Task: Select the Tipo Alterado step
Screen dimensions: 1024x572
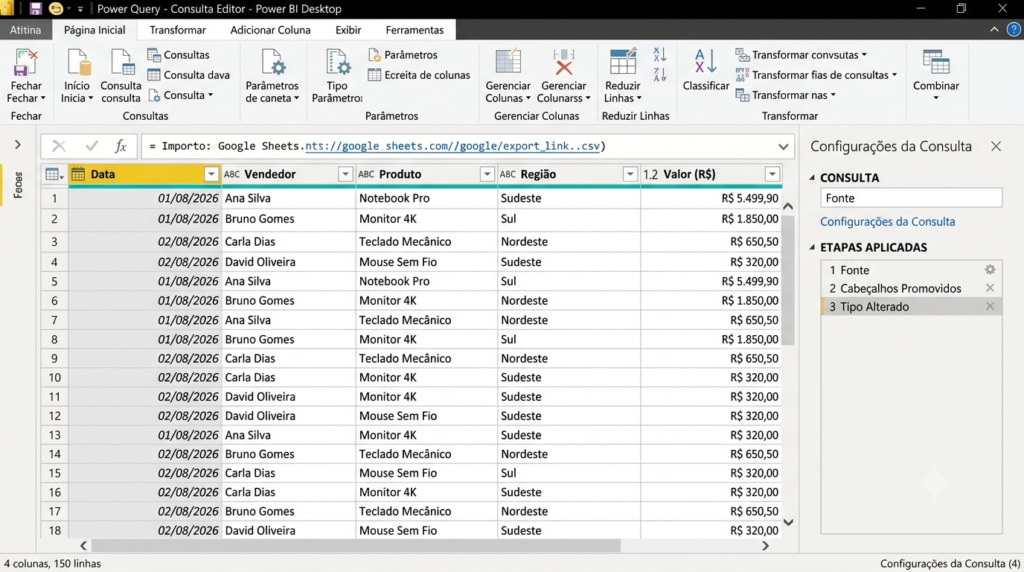Action: click(911, 306)
